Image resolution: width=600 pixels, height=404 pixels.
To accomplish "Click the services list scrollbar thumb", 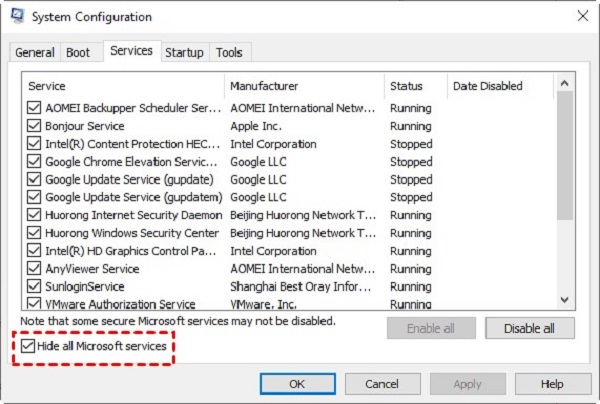I will (564, 156).
